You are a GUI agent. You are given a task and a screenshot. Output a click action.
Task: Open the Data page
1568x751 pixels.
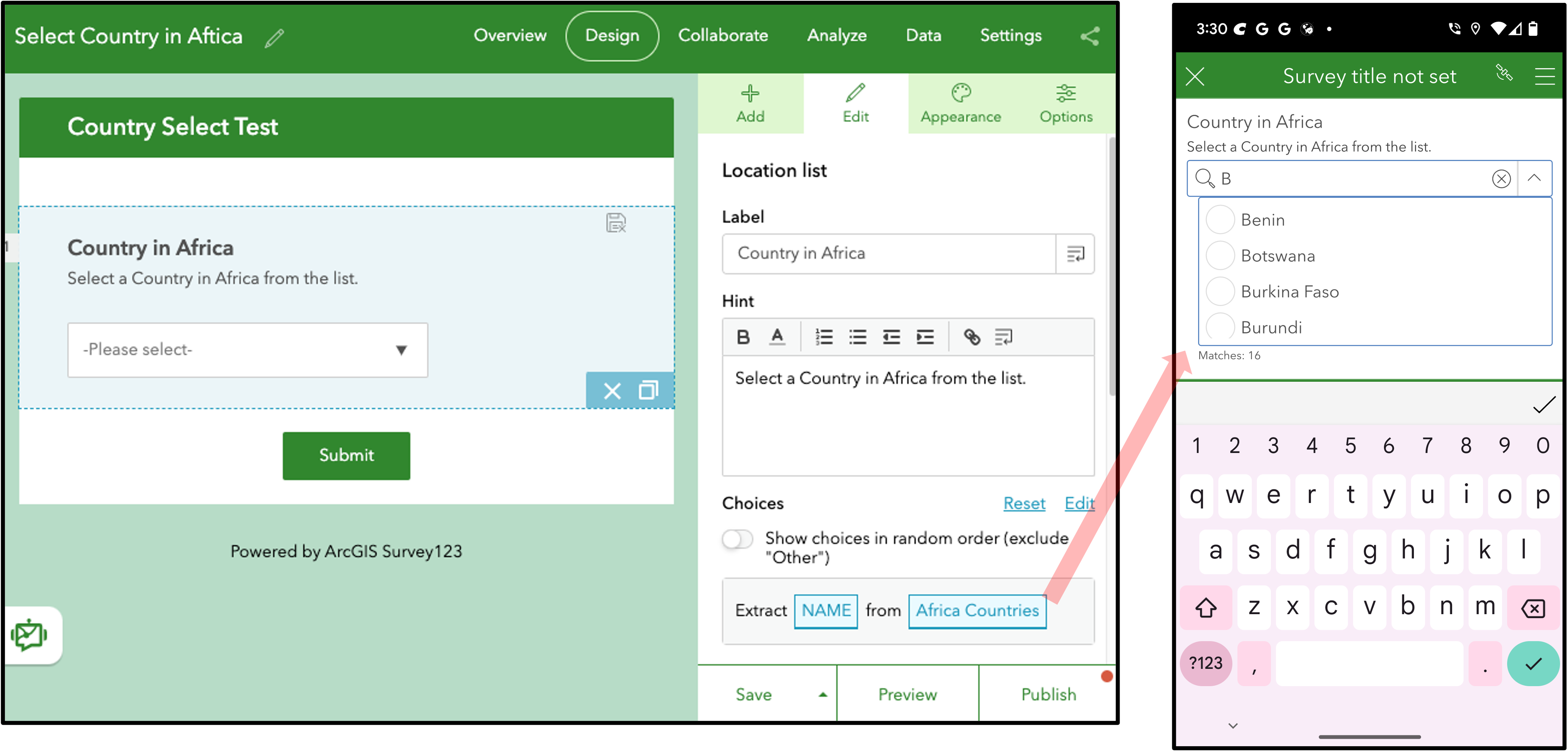923,35
